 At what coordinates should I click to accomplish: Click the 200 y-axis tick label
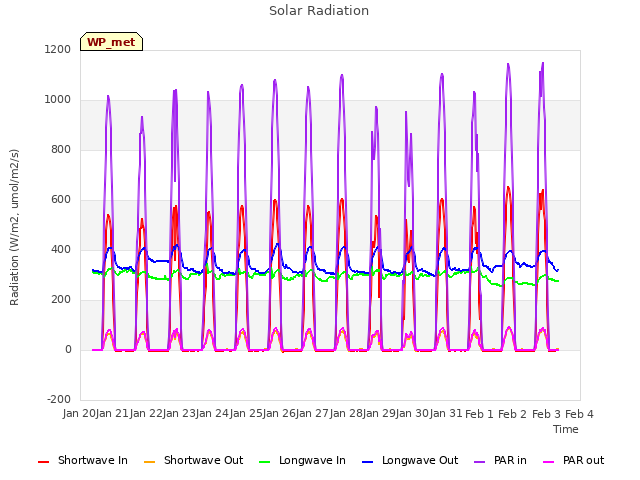[61, 300]
